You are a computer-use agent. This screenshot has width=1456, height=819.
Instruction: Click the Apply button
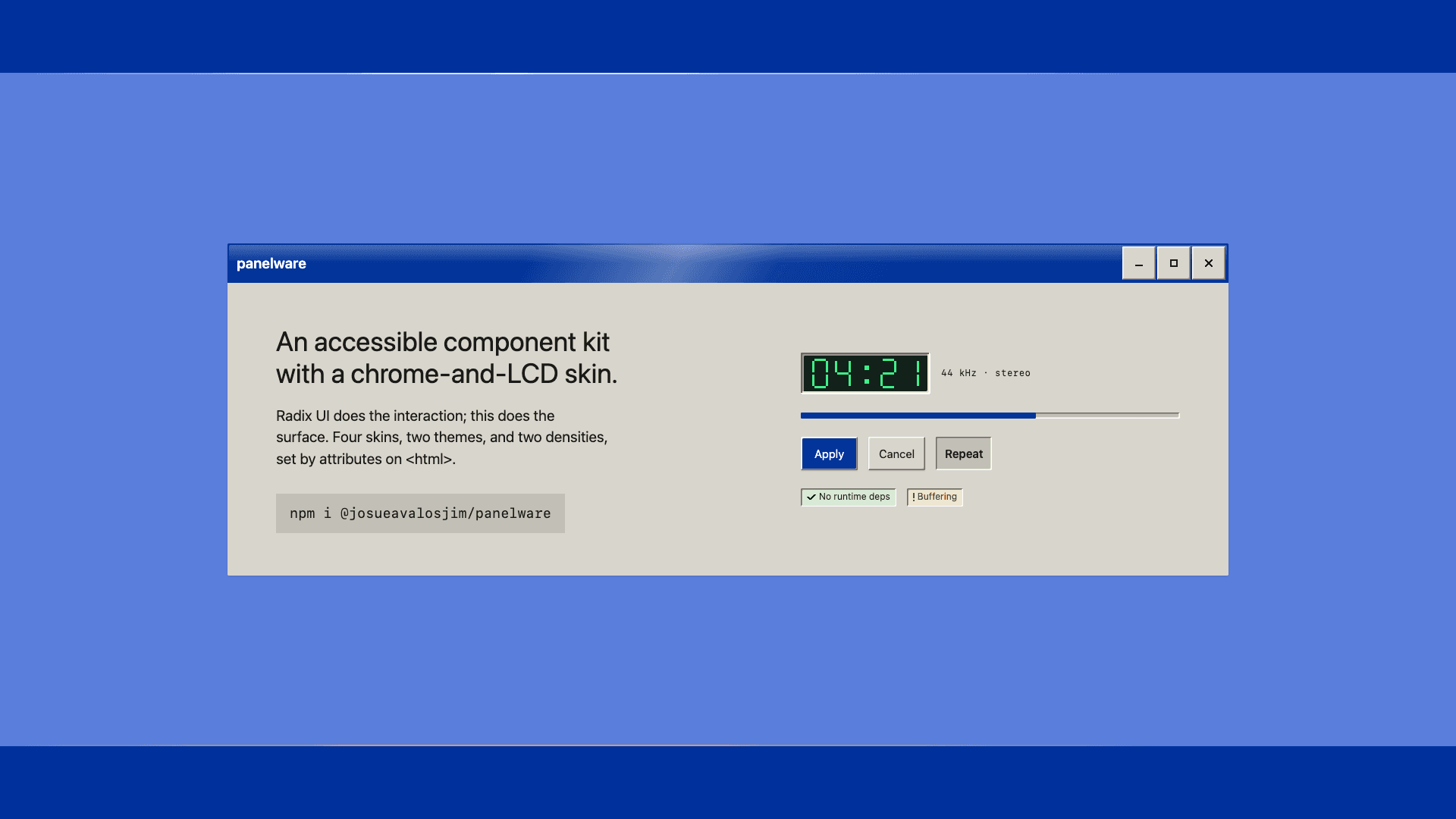coord(829,453)
